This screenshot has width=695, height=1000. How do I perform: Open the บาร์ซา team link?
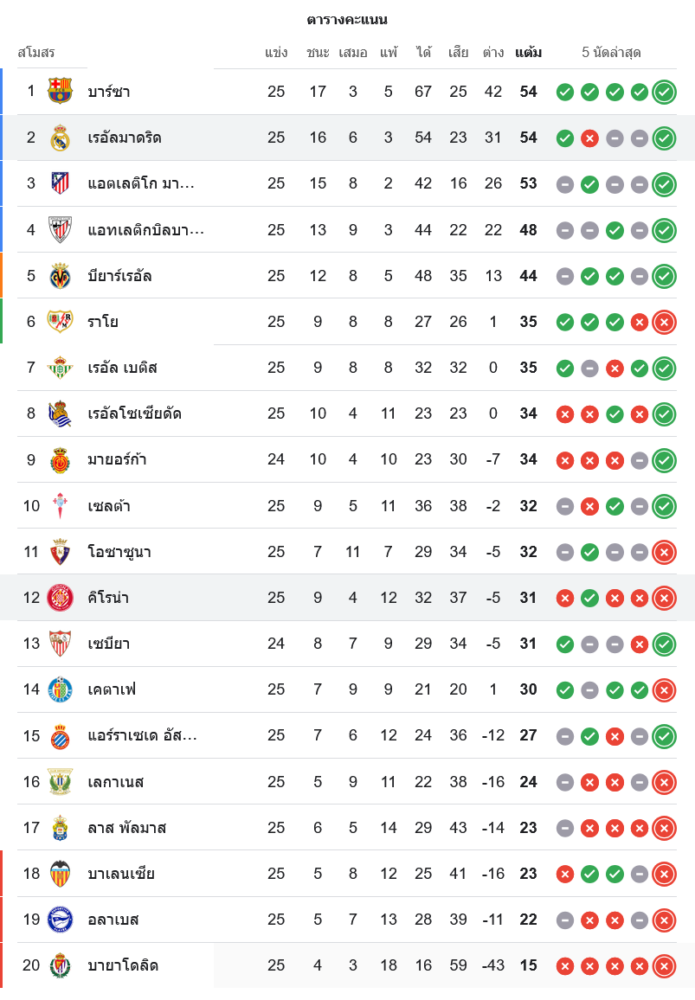tap(109, 92)
